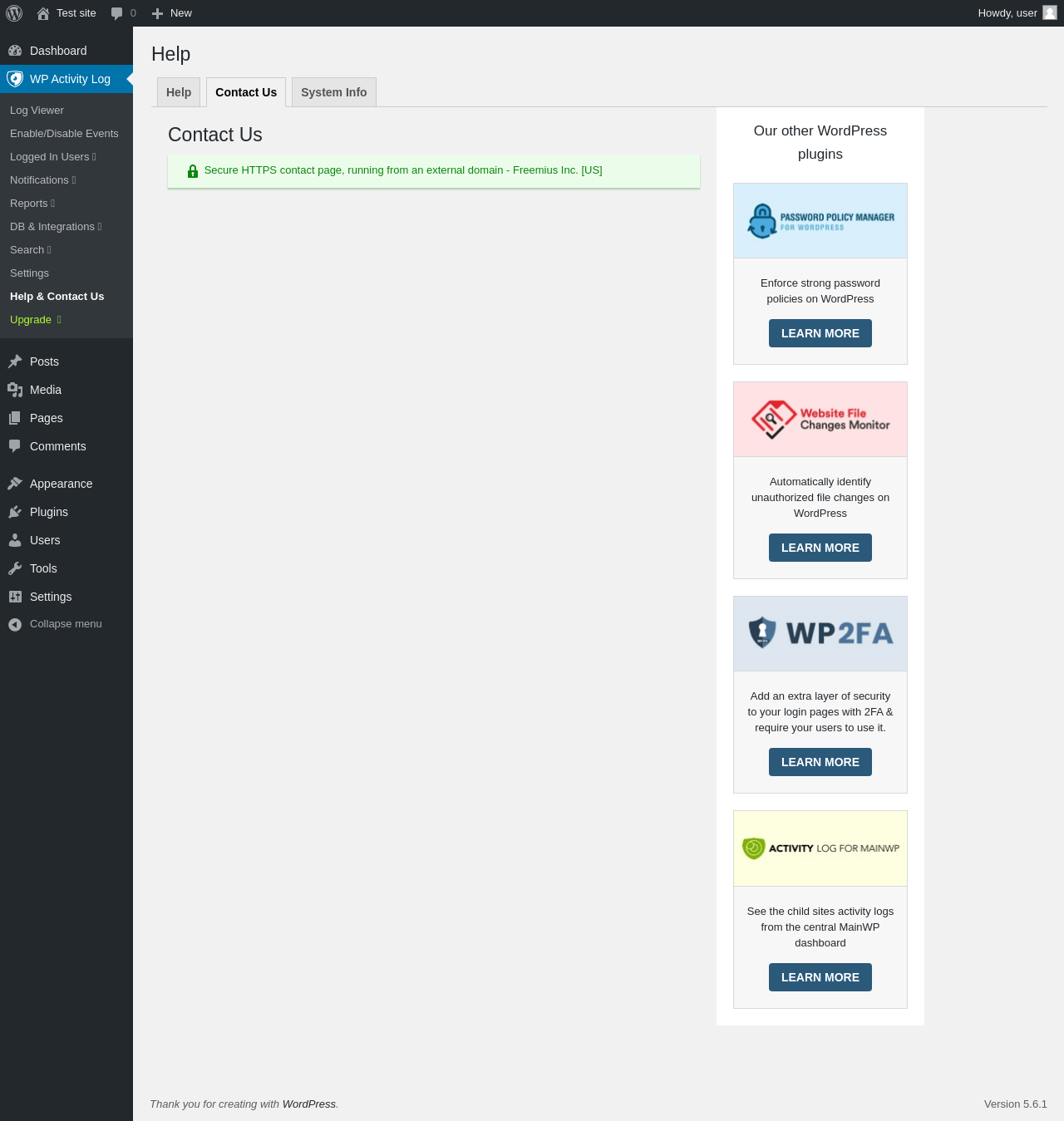This screenshot has height=1121, width=1064.
Task: Click the Dashboard gauge icon
Action: 15,51
